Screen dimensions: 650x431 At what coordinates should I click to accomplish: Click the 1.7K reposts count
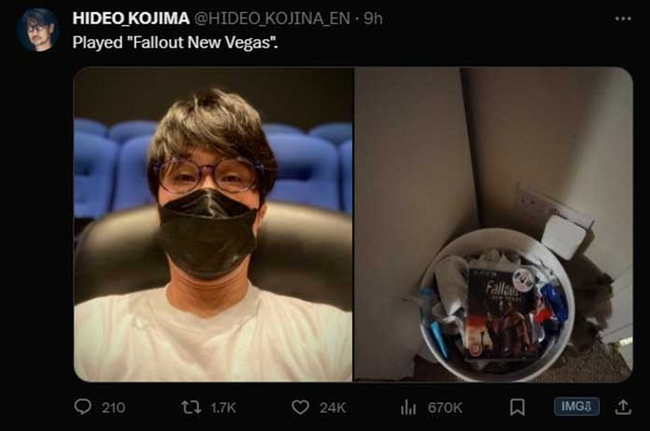coord(223,408)
